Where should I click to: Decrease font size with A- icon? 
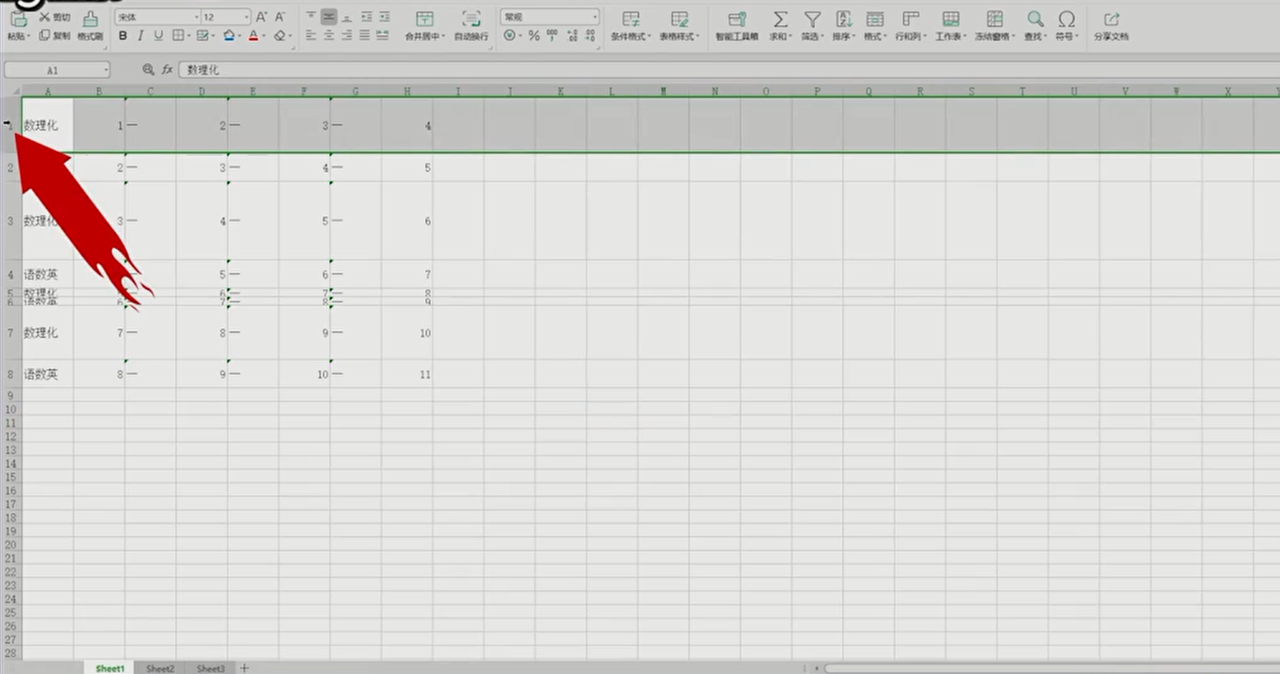click(x=280, y=17)
